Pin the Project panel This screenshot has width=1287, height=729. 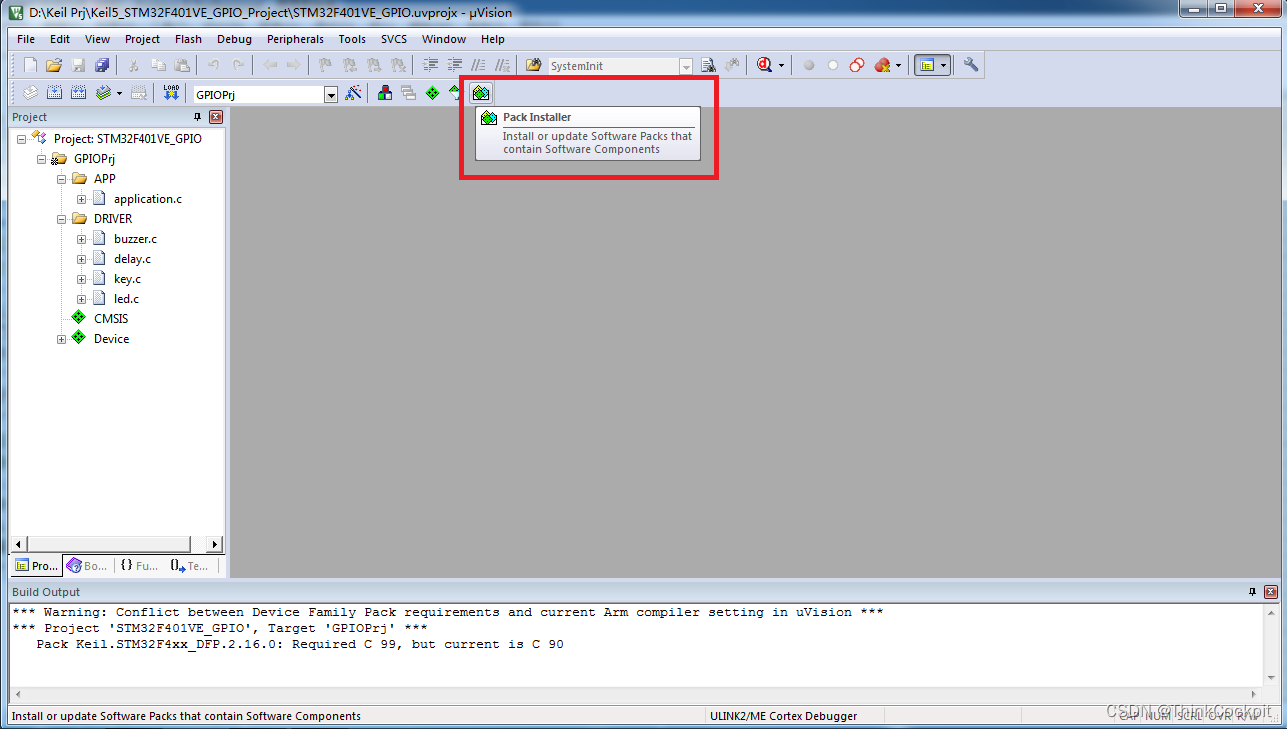point(197,117)
